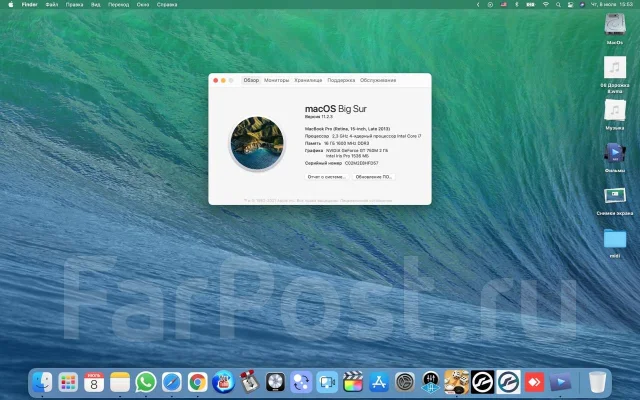The width and height of the screenshot is (640, 400).
Task: Select the 06 Дорожка 6.wma file on desktop
Action: tap(615, 67)
